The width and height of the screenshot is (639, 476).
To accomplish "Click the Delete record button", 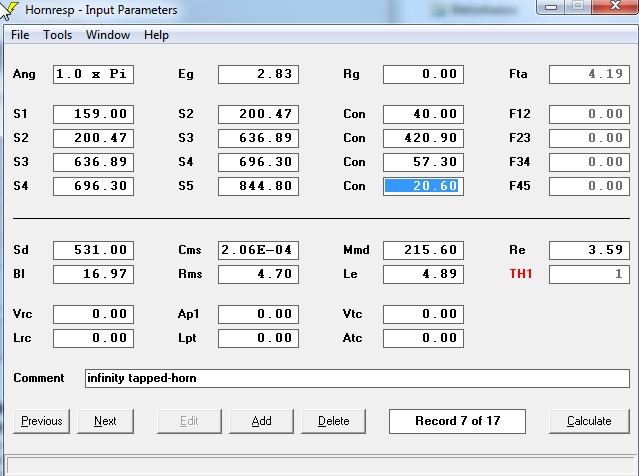I will [x=333, y=421].
